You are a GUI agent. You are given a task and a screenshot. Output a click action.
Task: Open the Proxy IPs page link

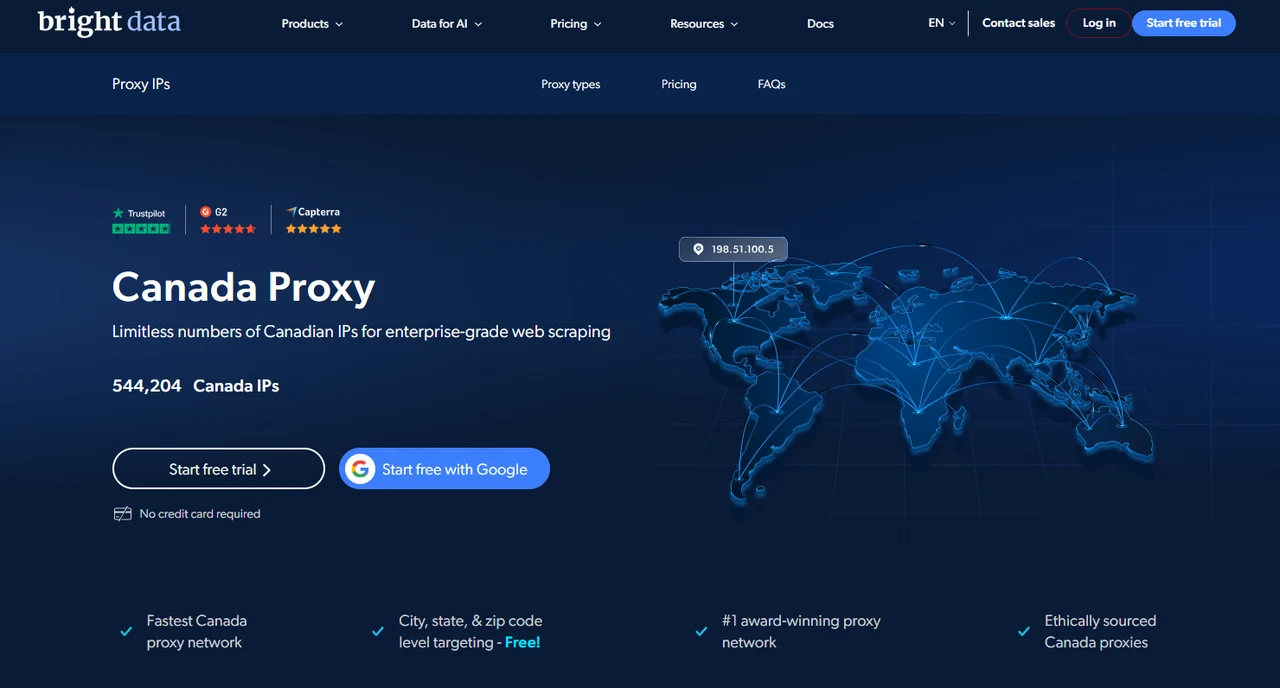141,84
